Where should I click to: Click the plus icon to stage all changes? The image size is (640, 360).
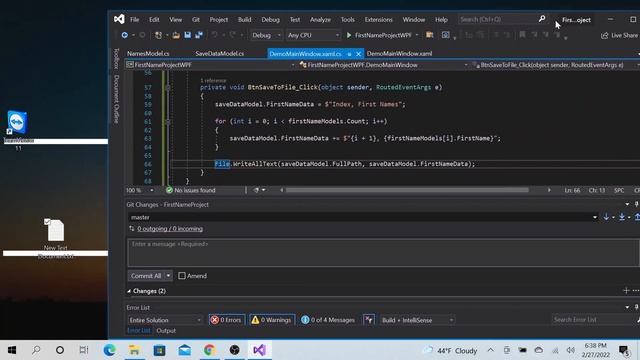[626, 291]
